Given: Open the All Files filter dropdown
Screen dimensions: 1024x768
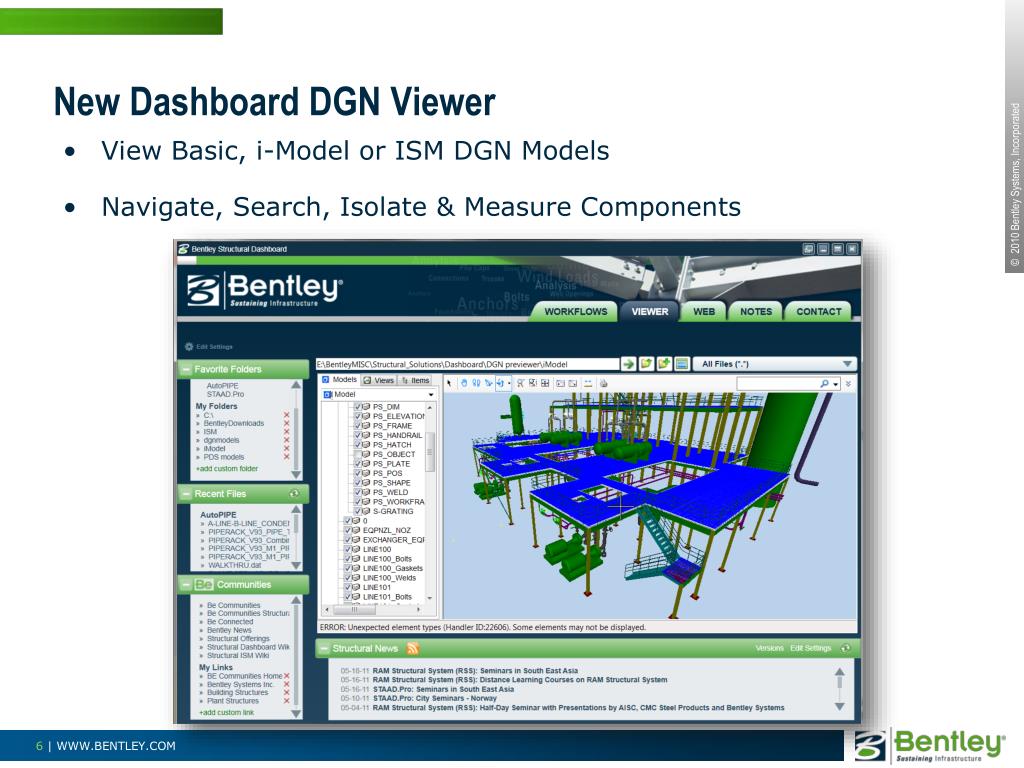Looking at the screenshot, I should [847, 364].
